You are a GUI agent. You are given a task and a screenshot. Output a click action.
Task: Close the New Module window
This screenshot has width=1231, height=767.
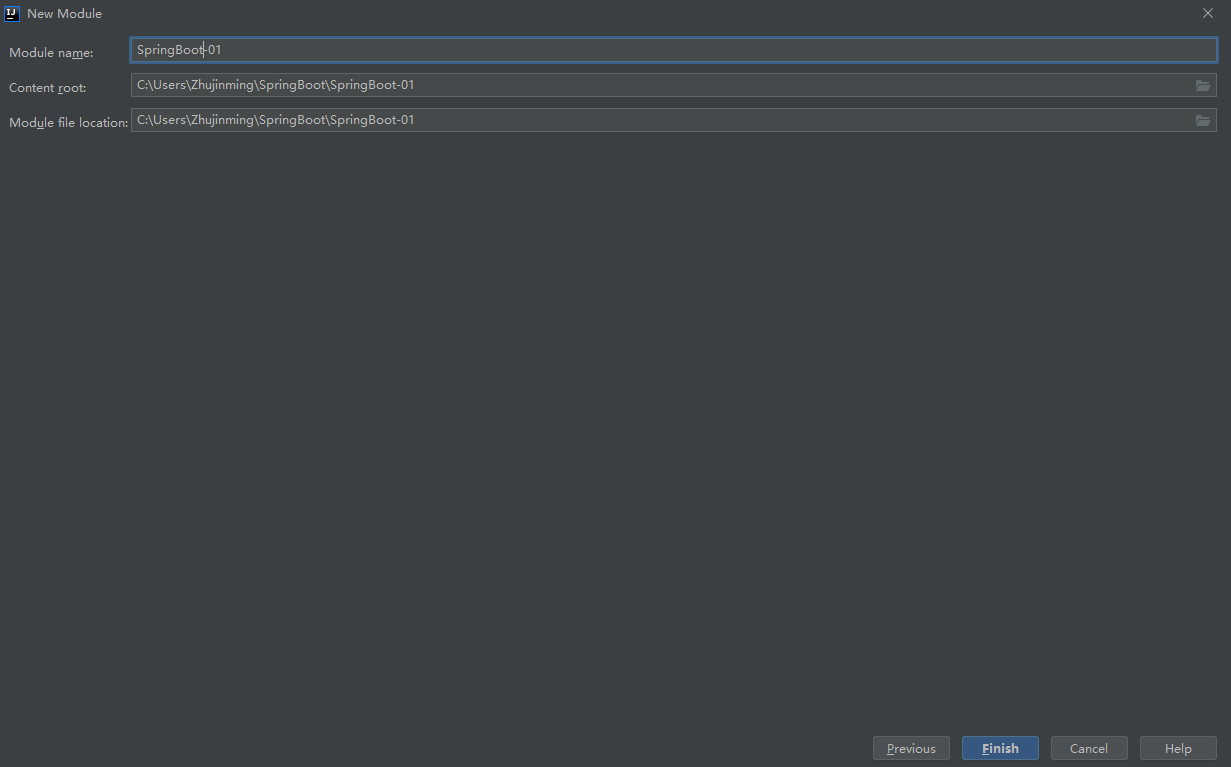click(x=1208, y=13)
